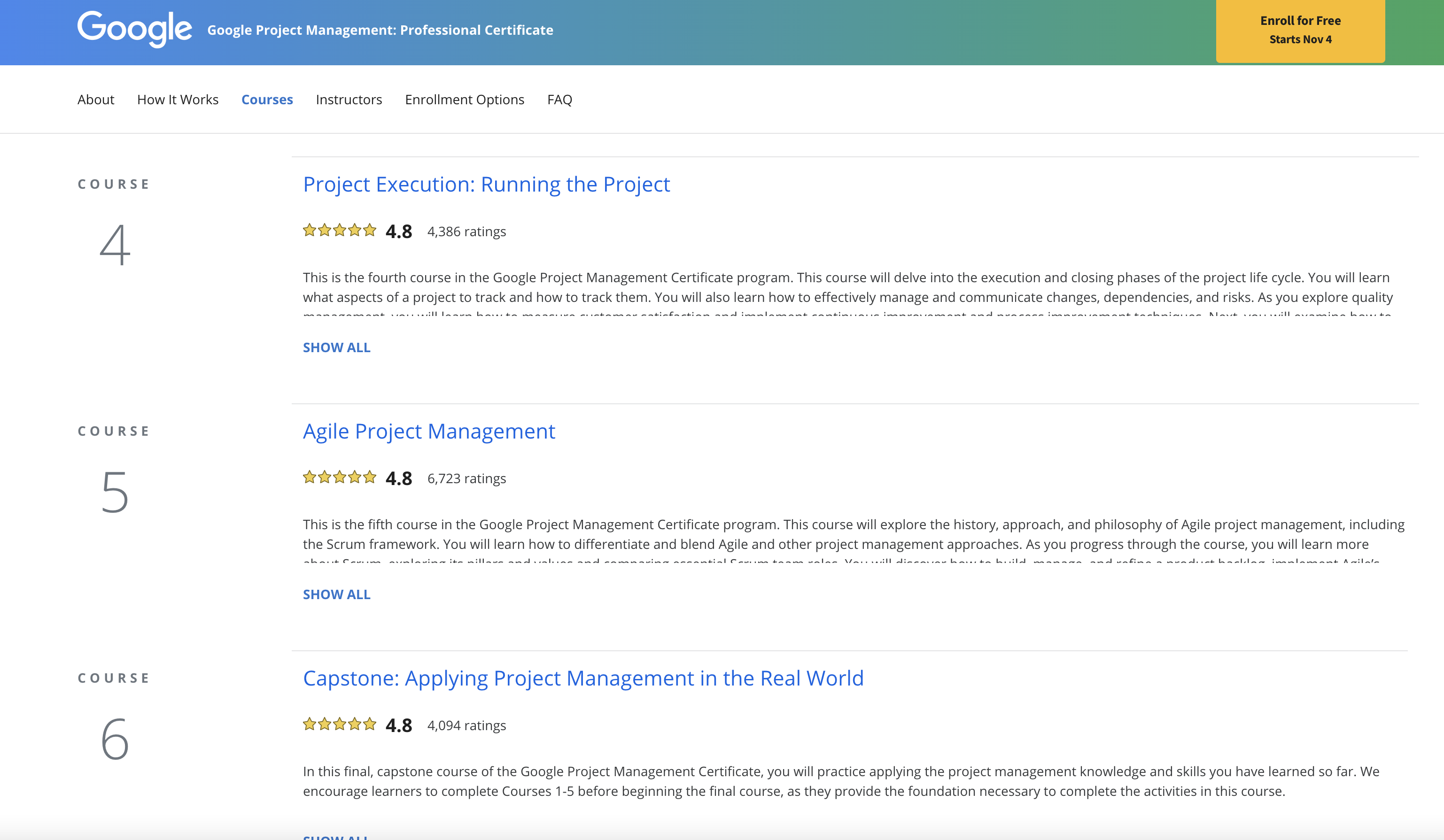Expand Course 4 description with Show All
1444x840 pixels.
[336, 347]
